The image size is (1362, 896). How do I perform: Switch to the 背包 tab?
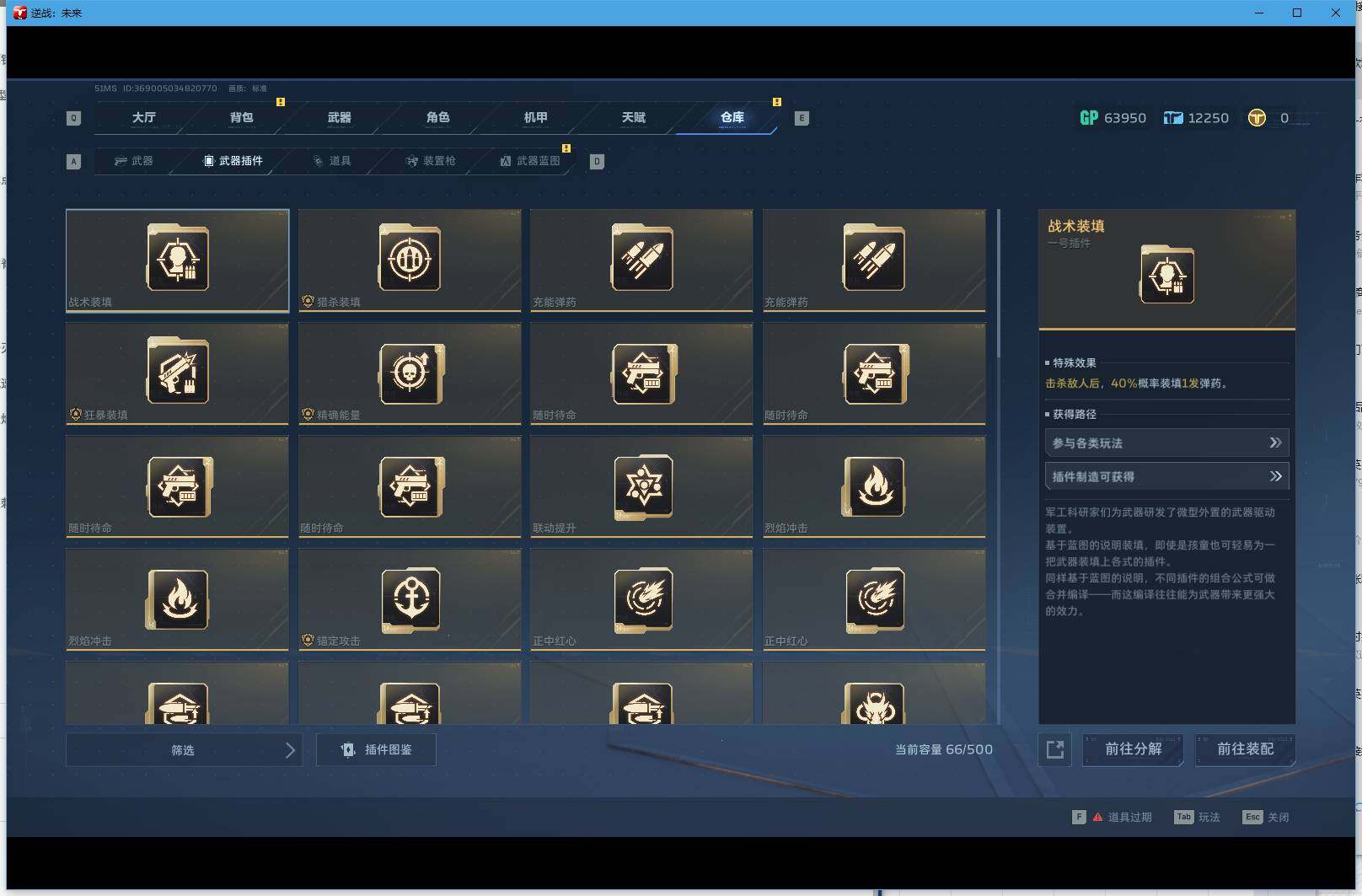[x=241, y=117]
